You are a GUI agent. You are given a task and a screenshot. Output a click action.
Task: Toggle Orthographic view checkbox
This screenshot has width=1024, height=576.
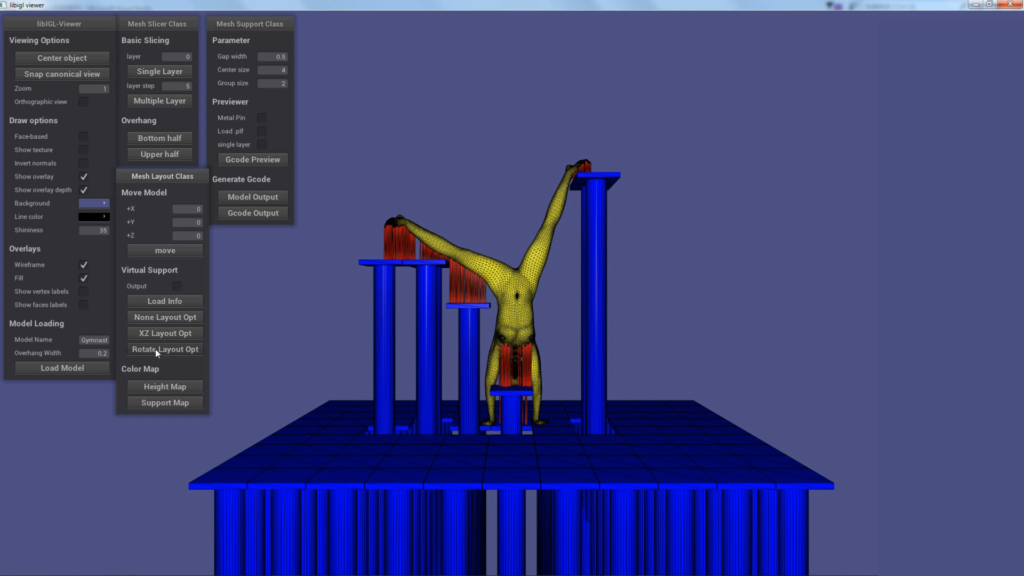[84, 102]
